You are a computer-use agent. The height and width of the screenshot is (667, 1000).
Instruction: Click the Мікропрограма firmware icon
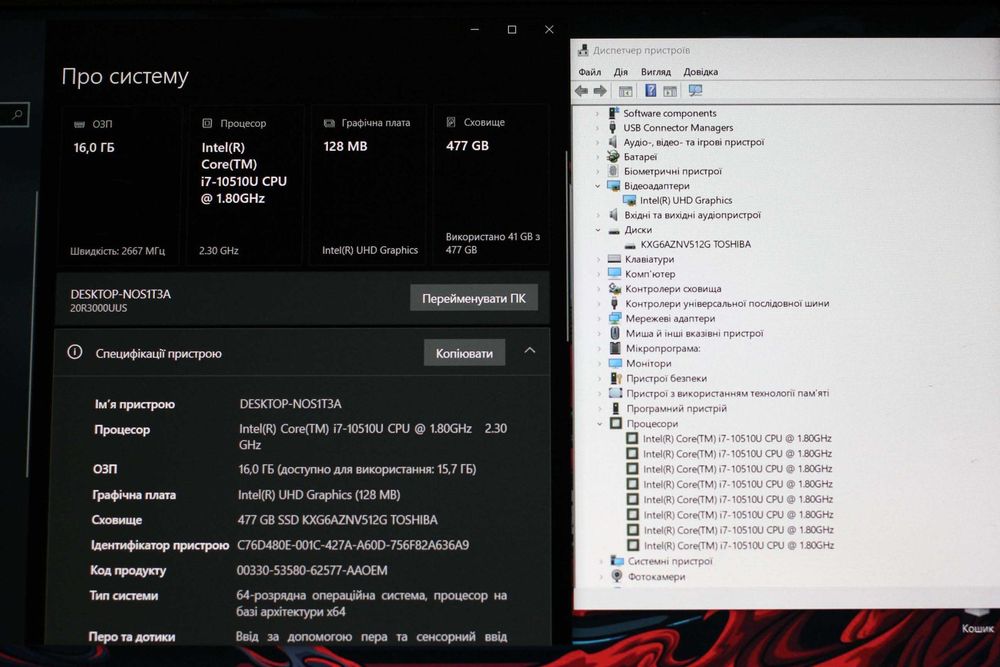click(x=615, y=348)
